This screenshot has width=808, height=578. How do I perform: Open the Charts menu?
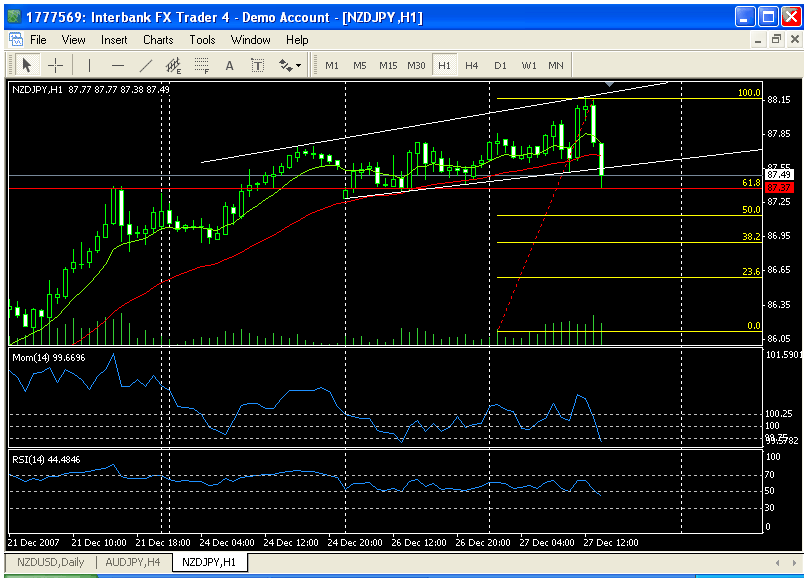tap(158, 40)
